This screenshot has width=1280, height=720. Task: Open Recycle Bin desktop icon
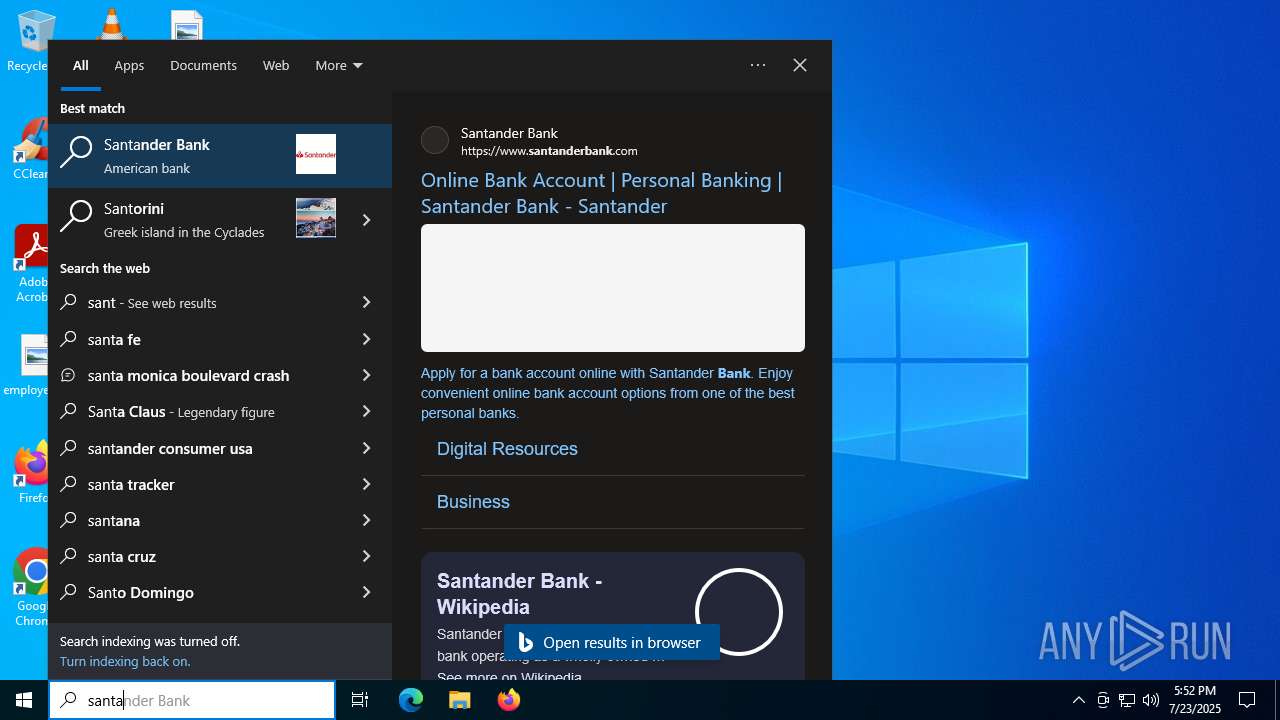pos(33,40)
